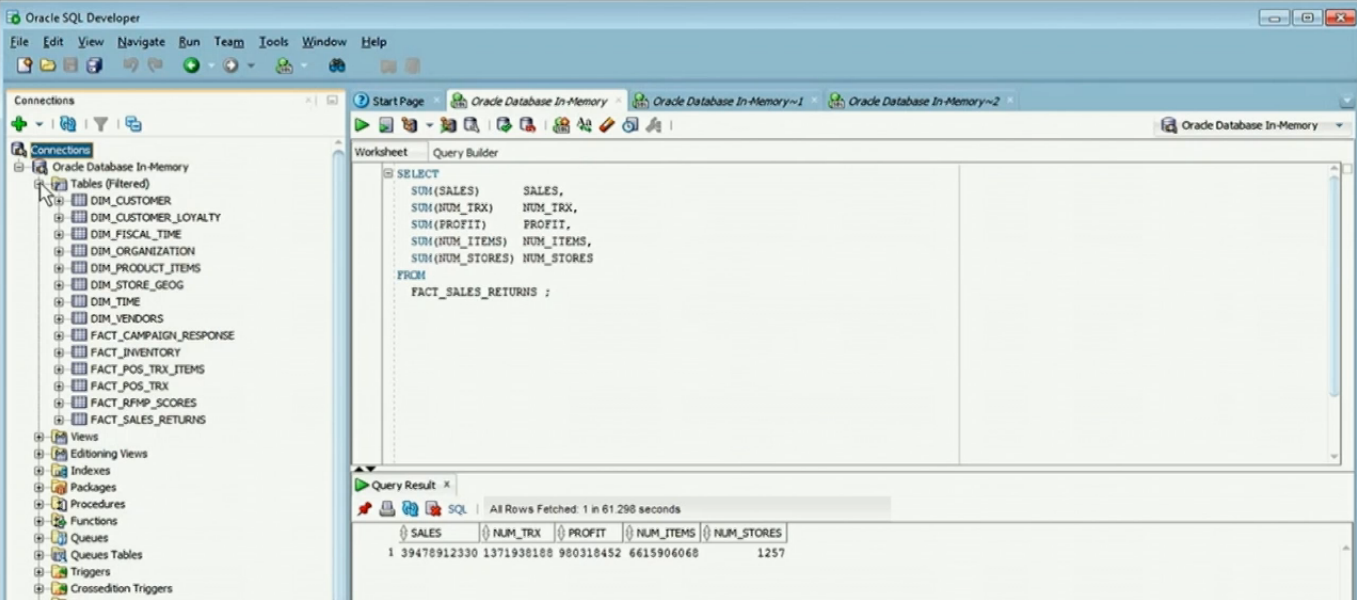Screen dimensions: 1357x600
Task: Open the File menu
Action: point(19,42)
